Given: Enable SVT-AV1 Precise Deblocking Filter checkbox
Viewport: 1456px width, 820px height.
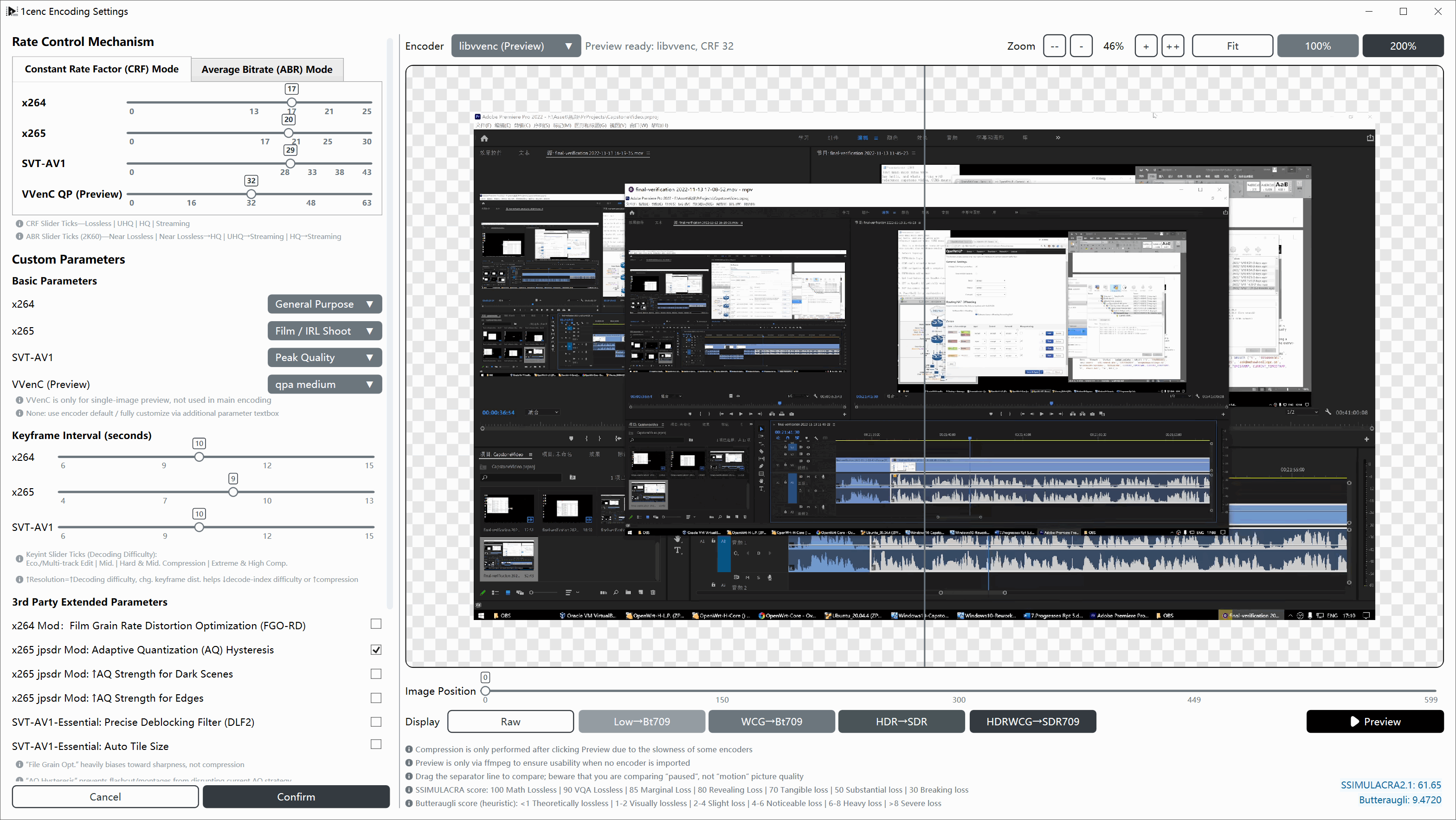Looking at the screenshot, I should pos(376,722).
